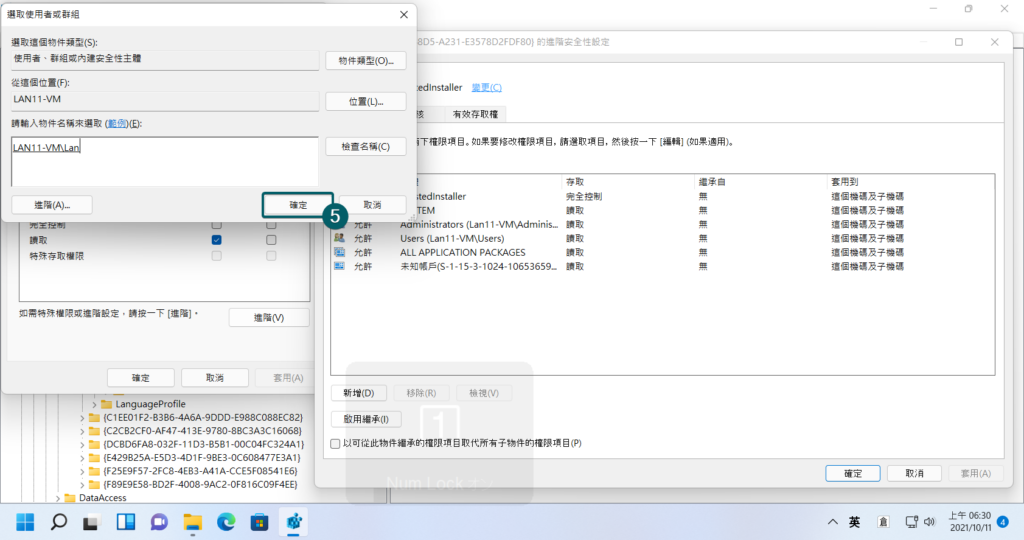Open Microsoft Store from taskbar
This screenshot has width=1024, height=540.
click(259, 522)
